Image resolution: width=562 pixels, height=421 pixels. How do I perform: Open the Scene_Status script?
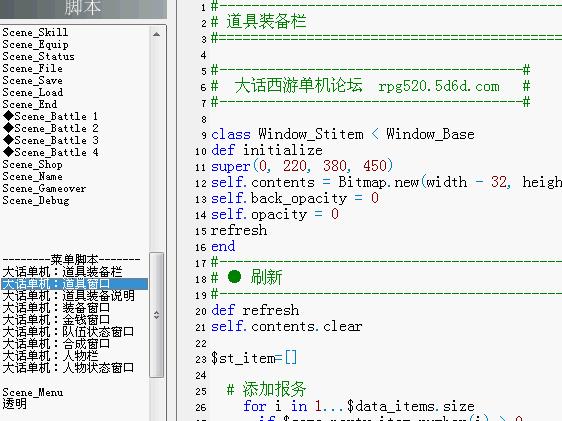click(38, 56)
